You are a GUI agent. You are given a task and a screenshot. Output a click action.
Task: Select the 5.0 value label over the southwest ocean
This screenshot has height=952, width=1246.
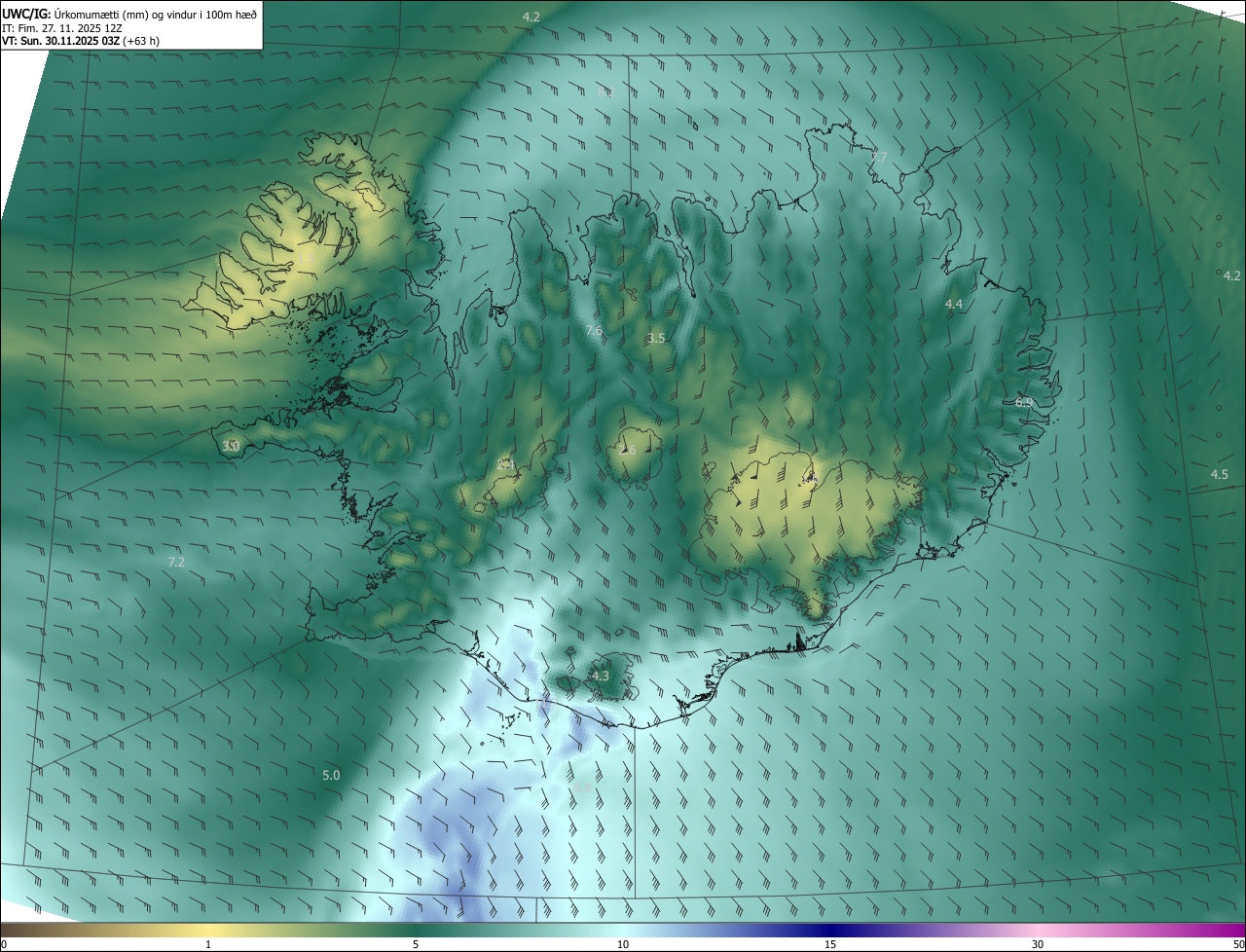(331, 775)
